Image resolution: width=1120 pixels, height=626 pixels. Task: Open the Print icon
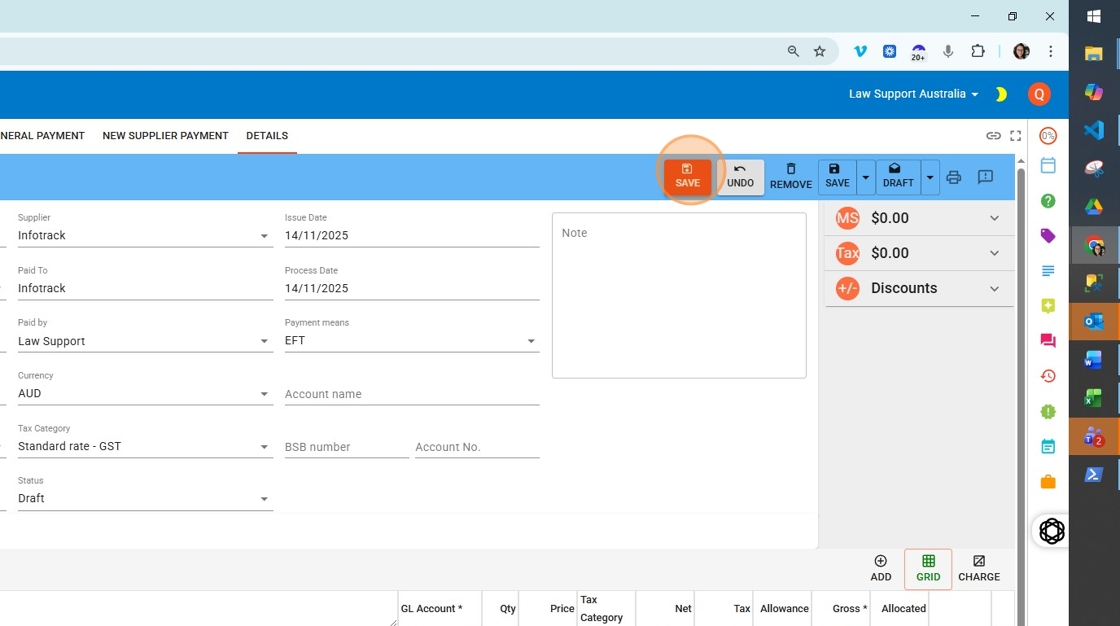[953, 176]
